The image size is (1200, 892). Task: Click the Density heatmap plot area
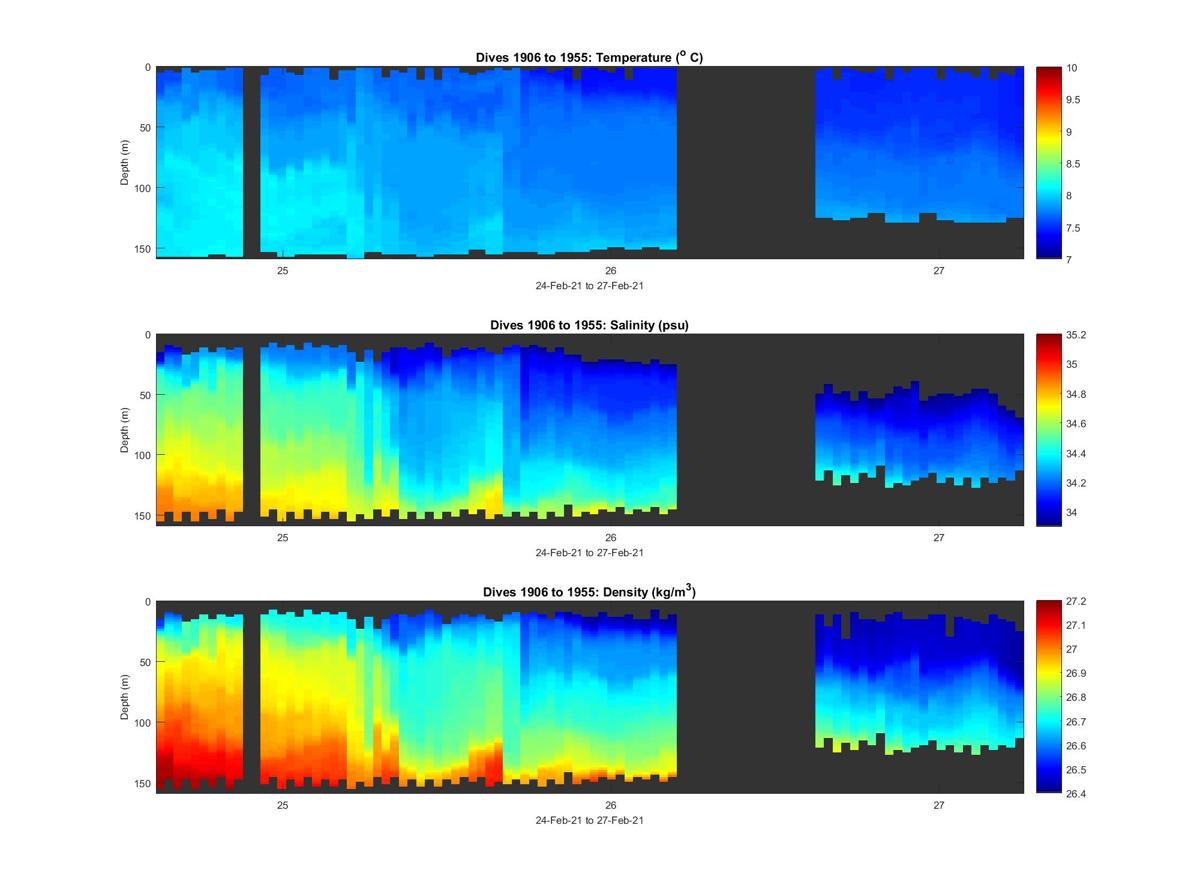(x=590, y=697)
